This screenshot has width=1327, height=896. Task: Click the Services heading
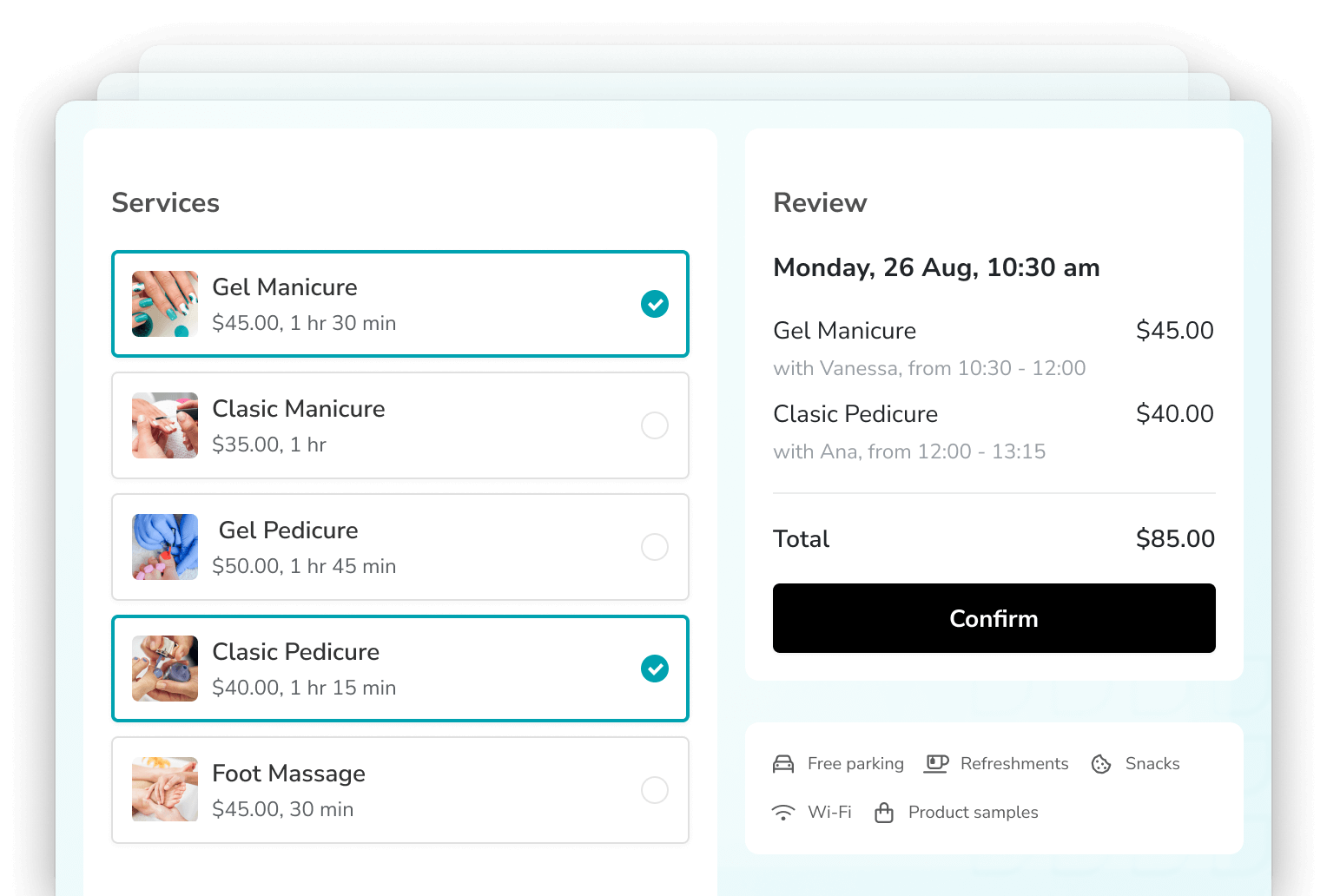tap(166, 203)
